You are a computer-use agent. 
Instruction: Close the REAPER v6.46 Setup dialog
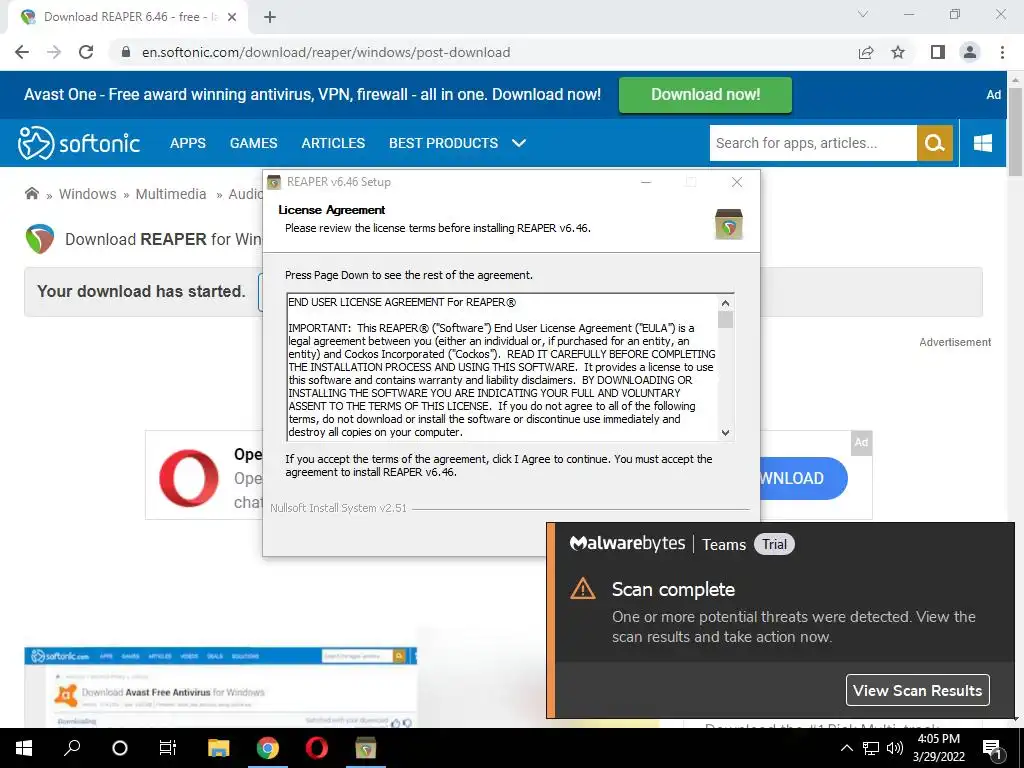(737, 182)
